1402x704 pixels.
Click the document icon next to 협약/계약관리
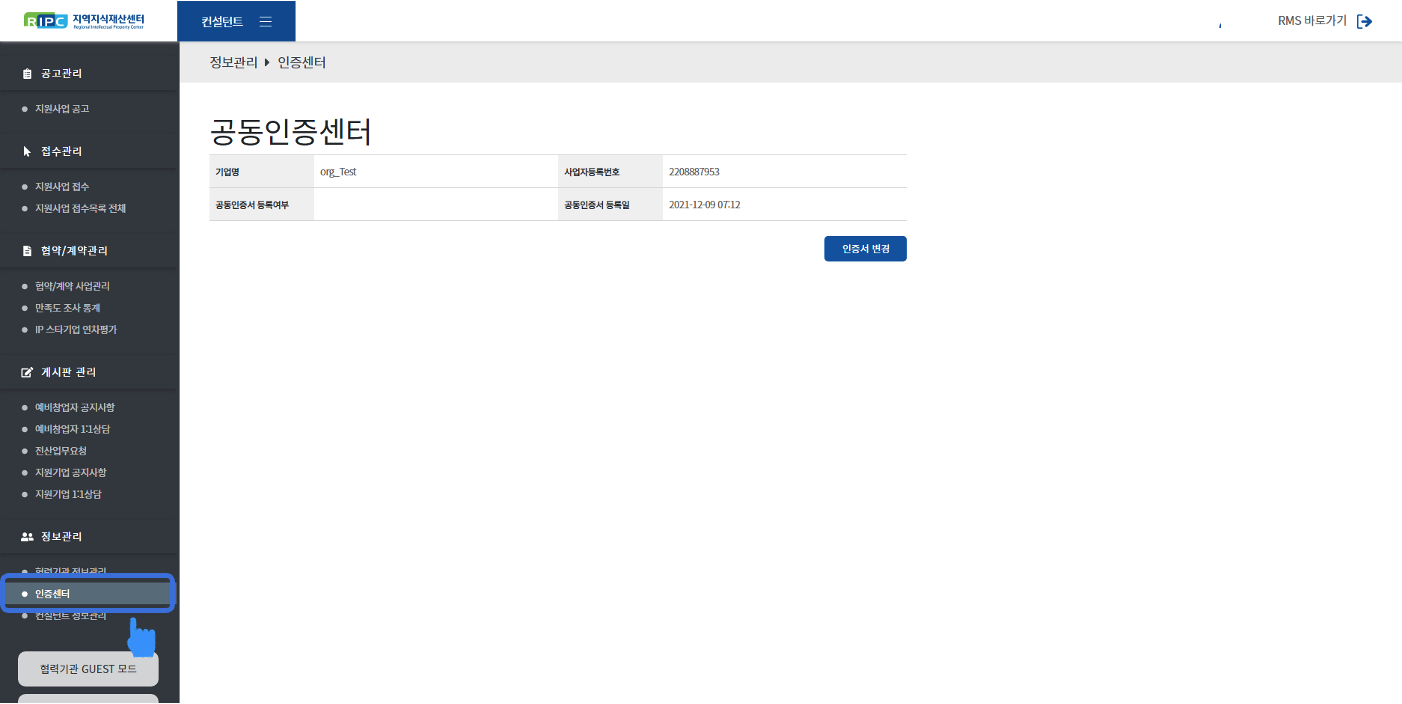pos(28,251)
